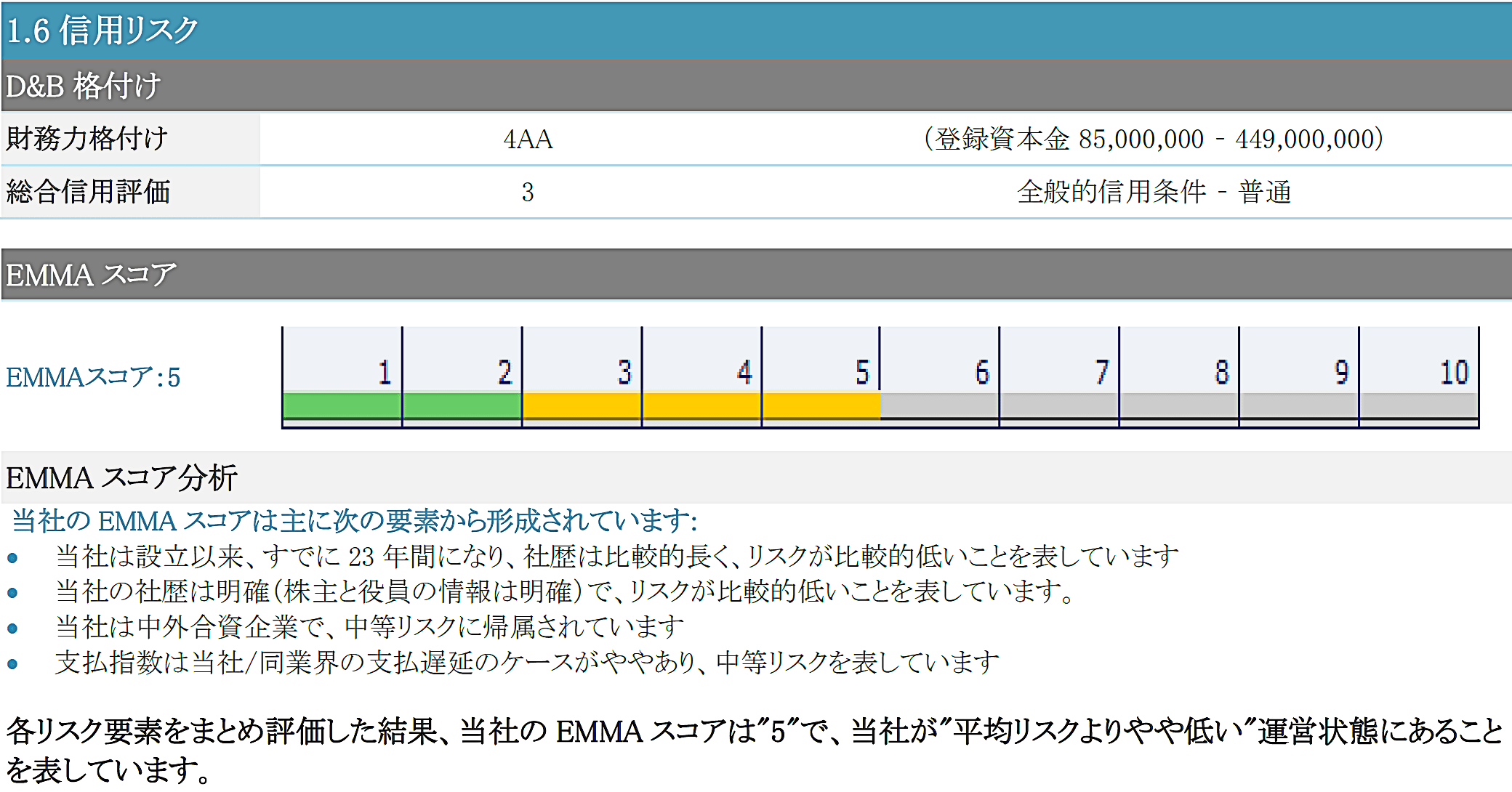Click score cell 9 on EMMA scale
The height and width of the screenshot is (792, 1512).
click(1299, 377)
